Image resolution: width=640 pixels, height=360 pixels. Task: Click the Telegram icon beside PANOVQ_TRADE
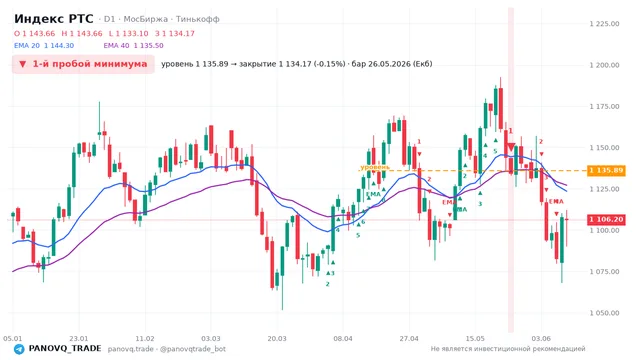tap(19, 349)
